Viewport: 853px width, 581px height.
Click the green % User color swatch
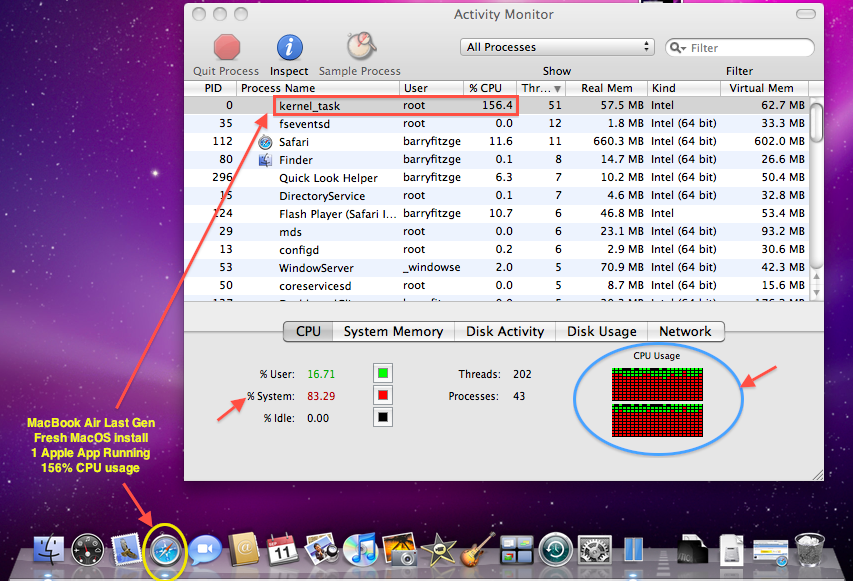coord(383,373)
